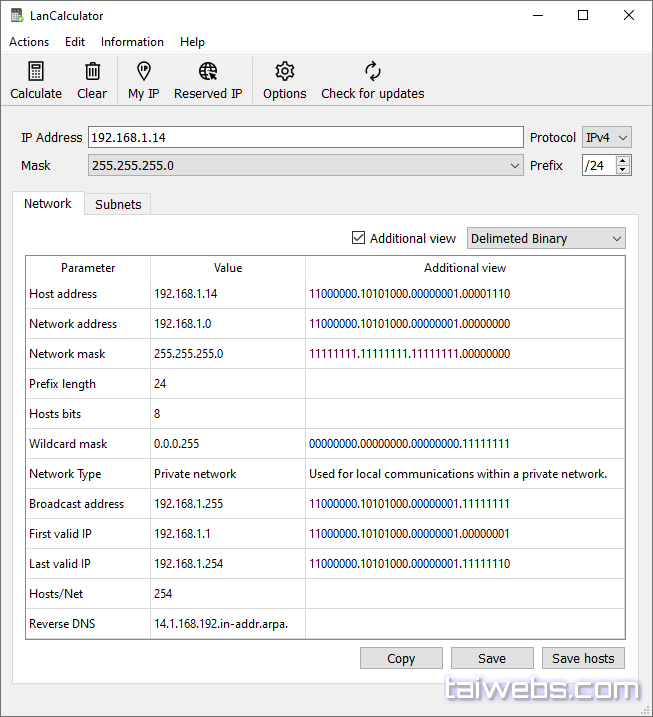This screenshot has width=653, height=717.
Task: Open the Options gear icon
Action: (285, 72)
